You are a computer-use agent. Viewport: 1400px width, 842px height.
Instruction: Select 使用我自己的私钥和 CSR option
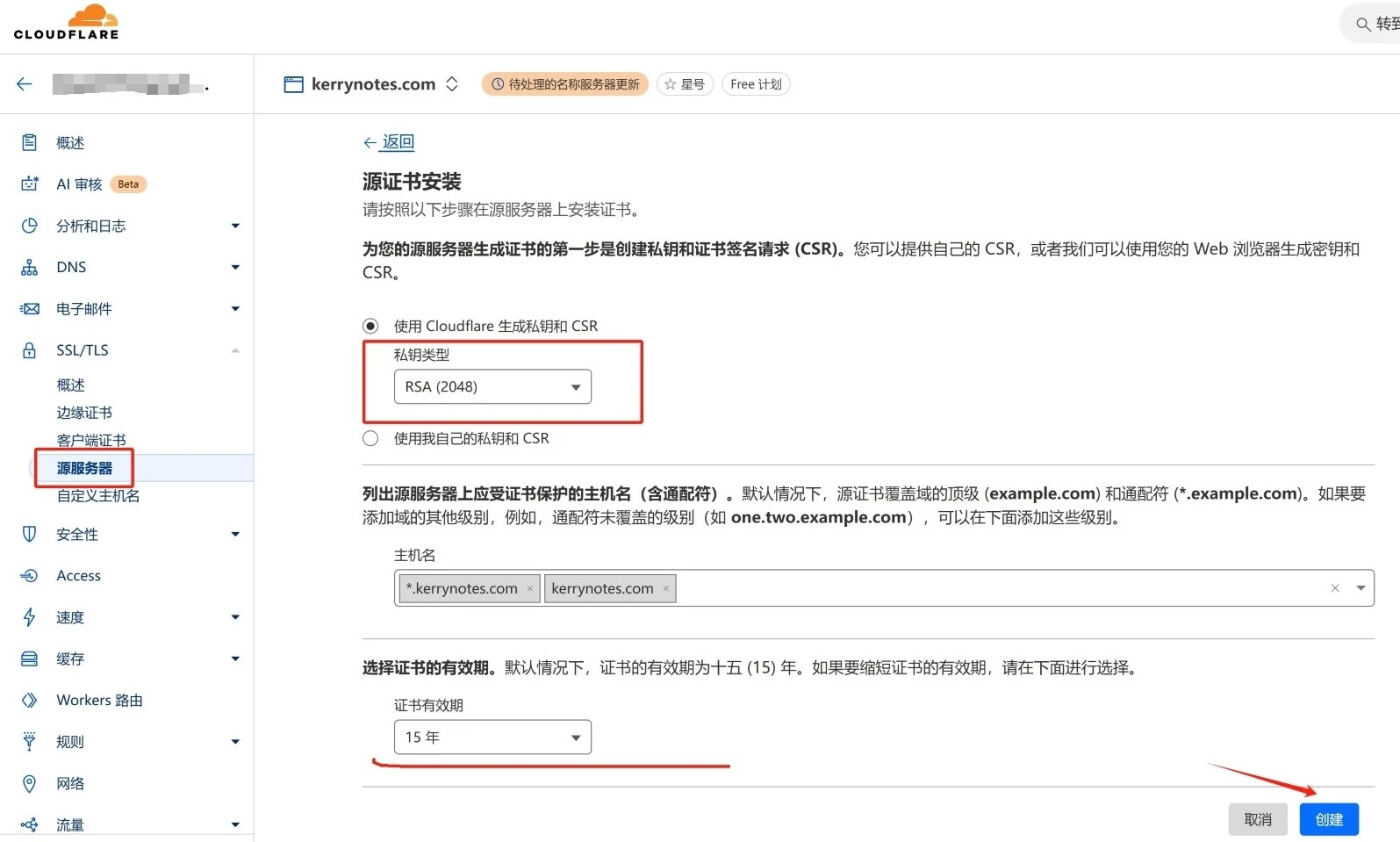click(x=370, y=438)
